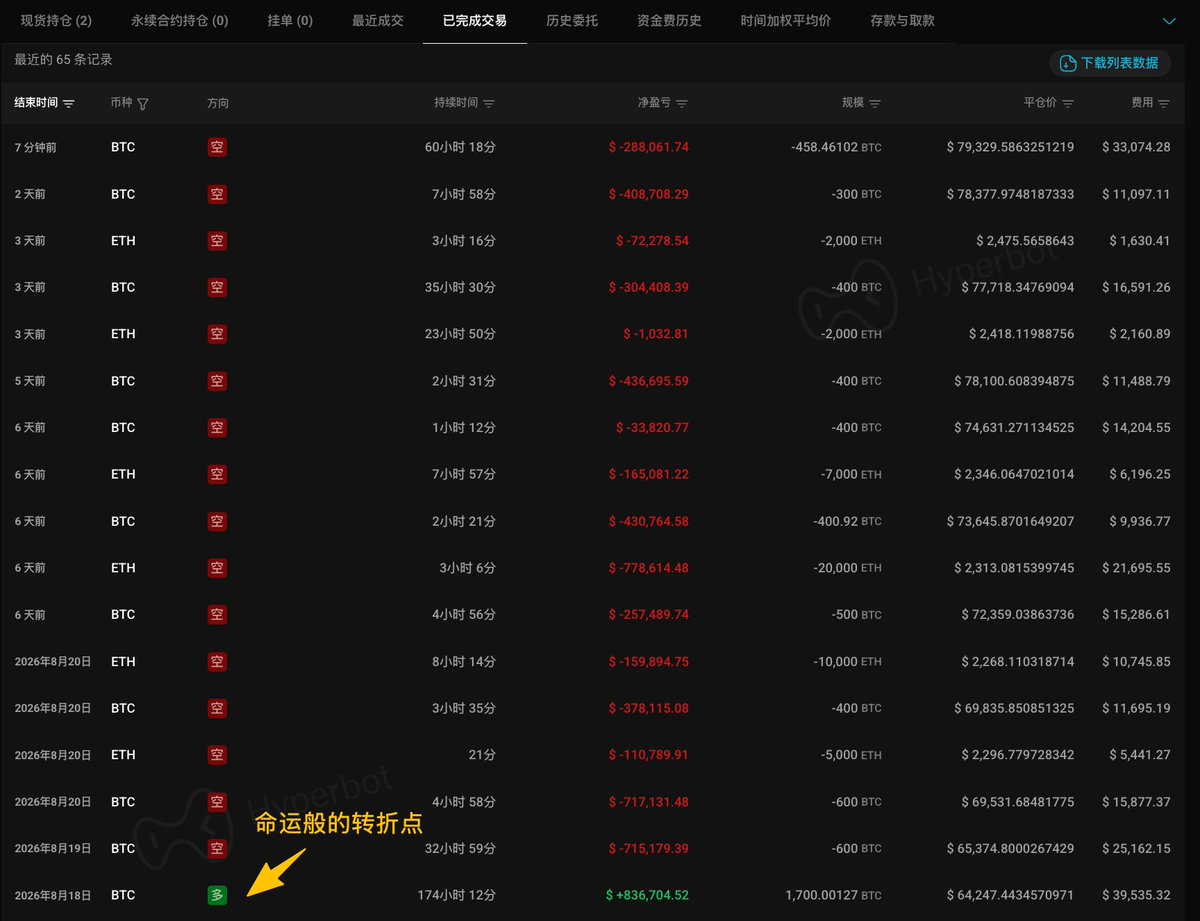The width and height of the screenshot is (1200, 921).
Task: Open the 永续合约持仓 (0) tab
Action: (x=179, y=20)
